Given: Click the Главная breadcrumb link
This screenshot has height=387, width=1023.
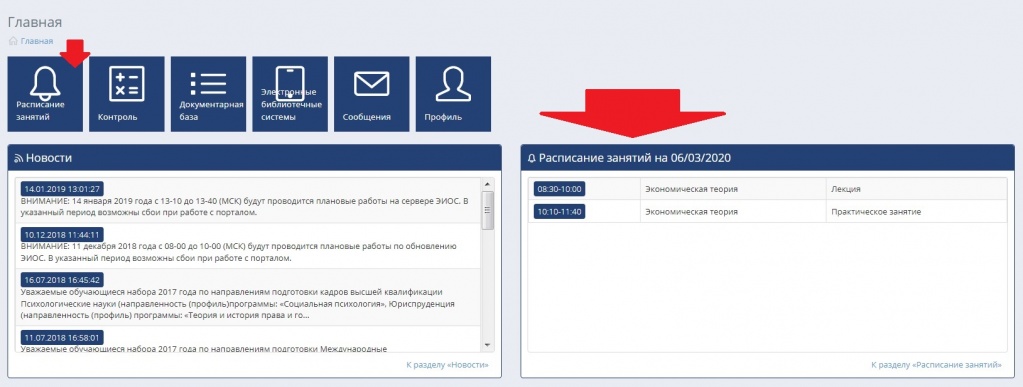Looking at the screenshot, I should tap(37, 41).
